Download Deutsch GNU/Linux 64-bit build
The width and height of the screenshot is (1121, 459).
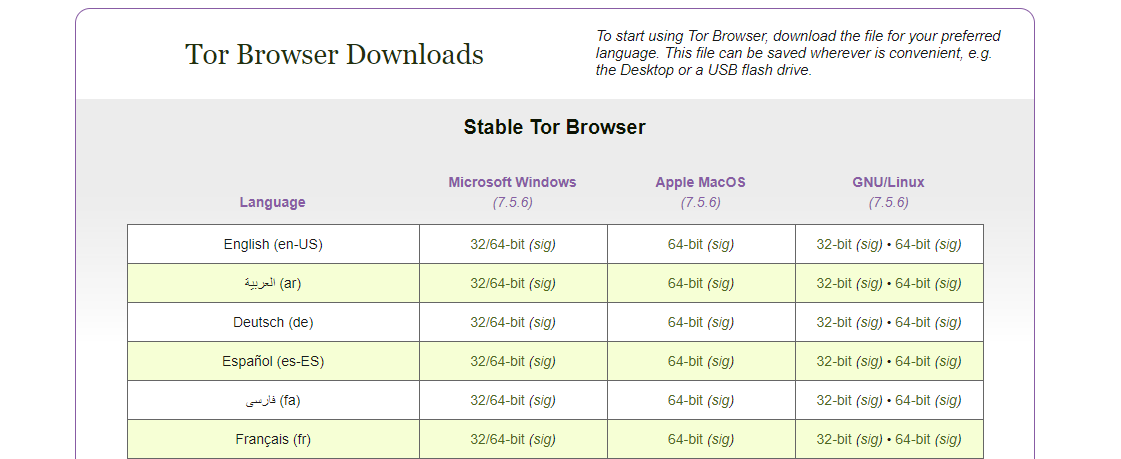(913, 322)
